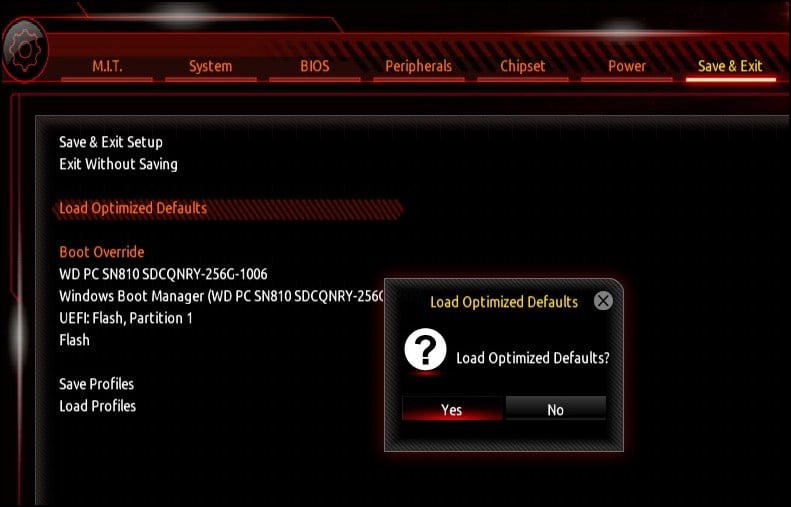
Task: Click the gear logo icon at top left
Action: [x=25, y=50]
